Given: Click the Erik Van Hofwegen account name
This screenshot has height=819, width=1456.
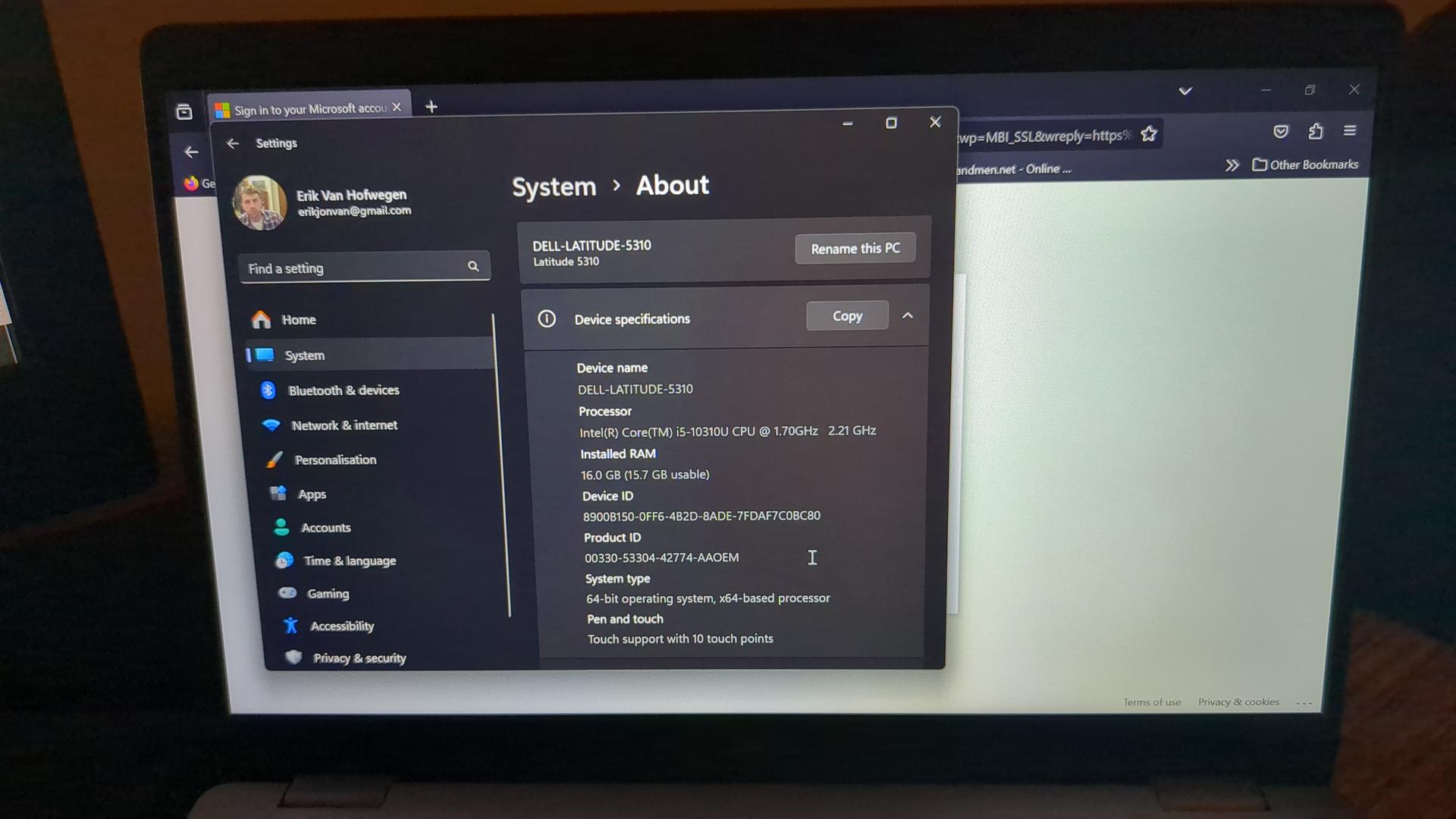Looking at the screenshot, I should 351,195.
